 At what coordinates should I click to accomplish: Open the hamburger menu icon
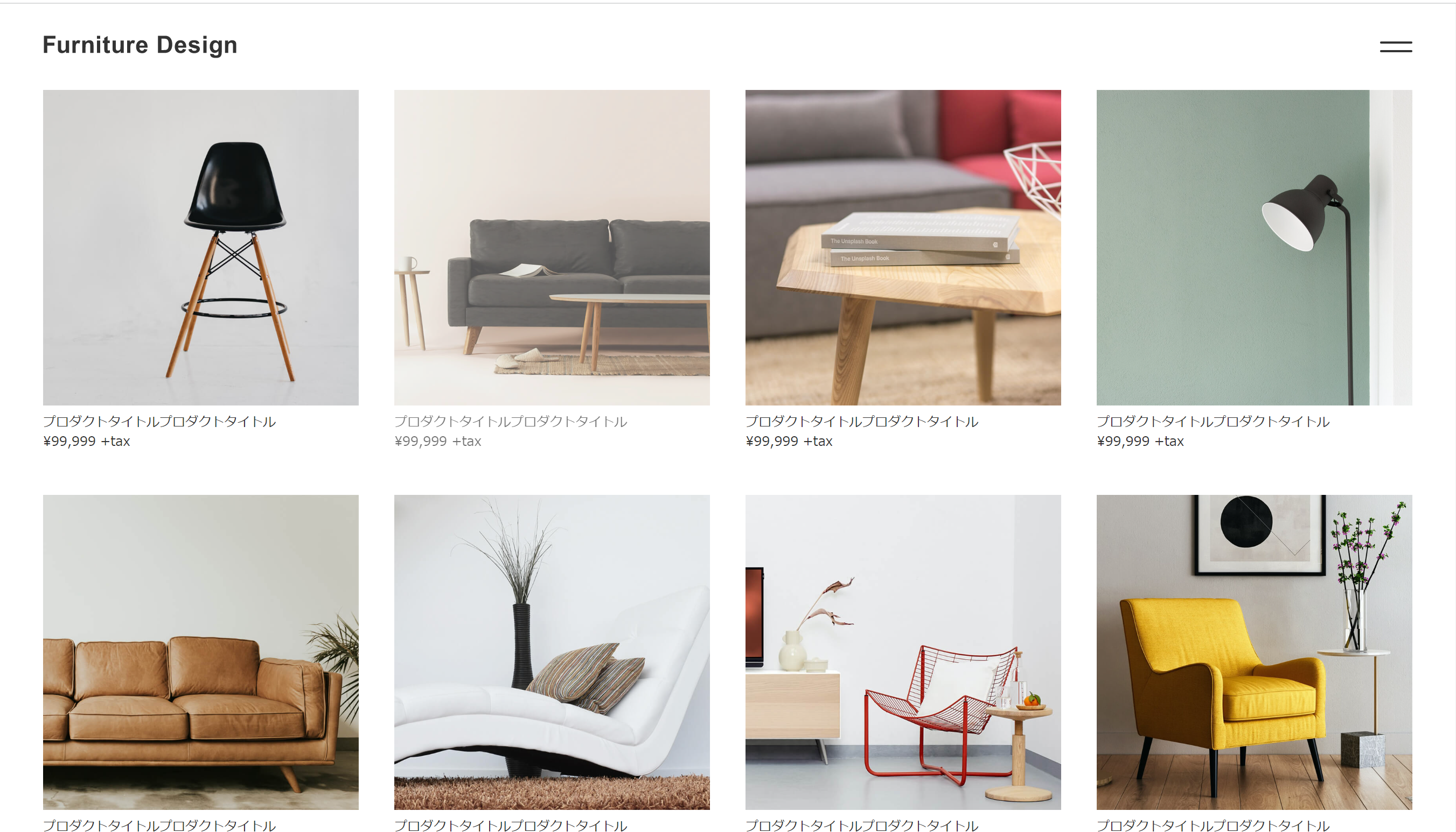tap(1396, 47)
